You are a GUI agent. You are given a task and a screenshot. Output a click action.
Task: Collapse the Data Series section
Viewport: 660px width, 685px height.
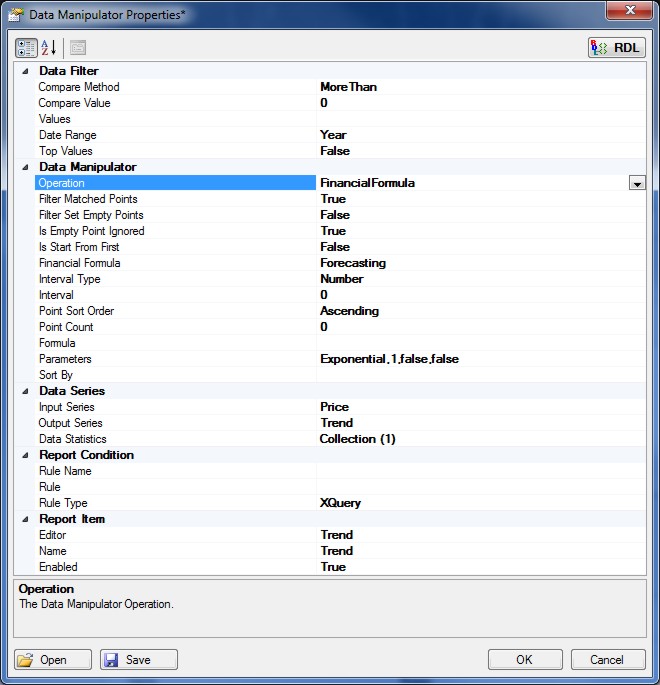24,391
